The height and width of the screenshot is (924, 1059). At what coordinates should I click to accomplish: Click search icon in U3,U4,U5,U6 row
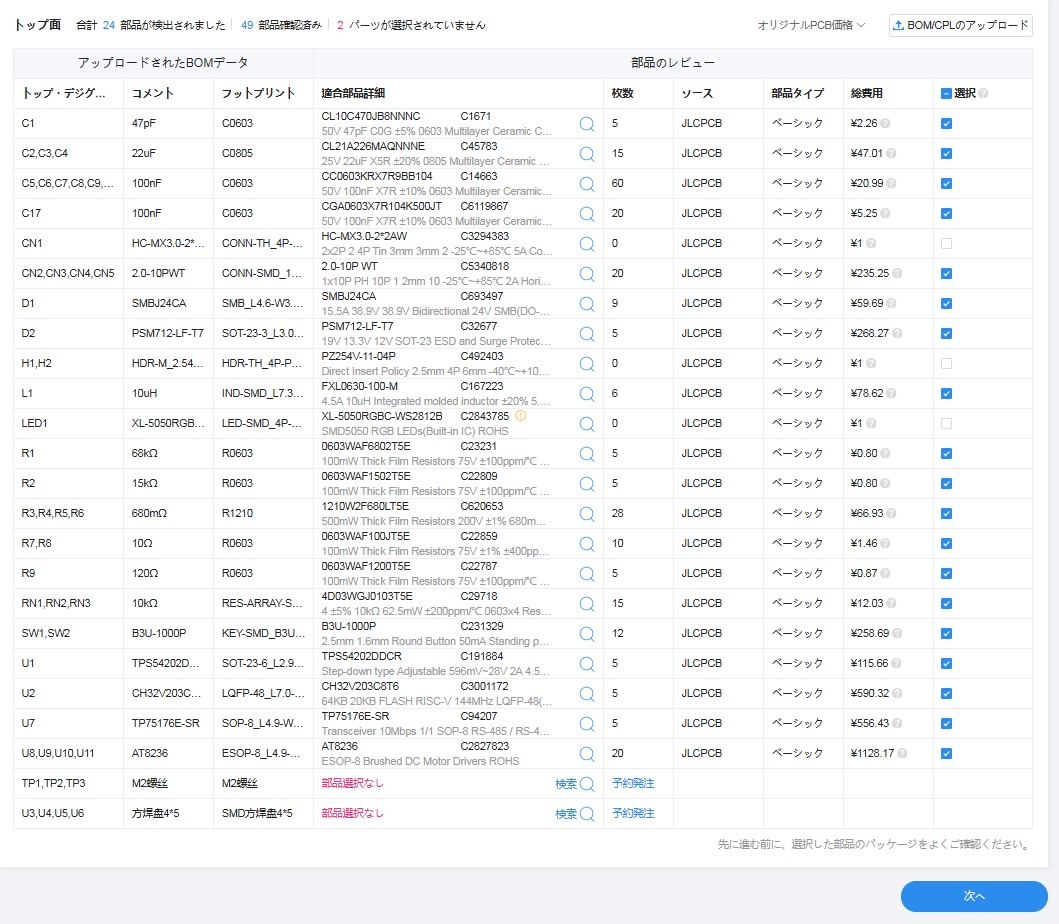coord(587,814)
